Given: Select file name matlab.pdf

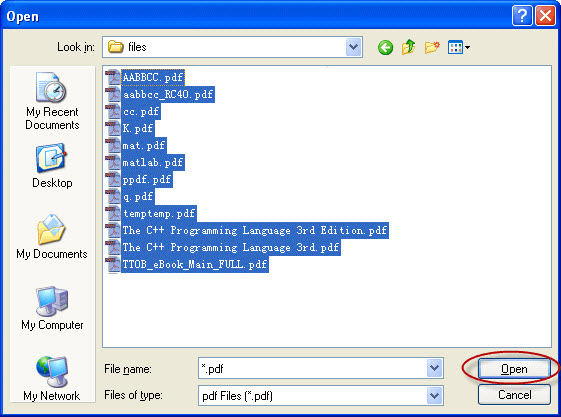Looking at the screenshot, I should tap(153, 162).
